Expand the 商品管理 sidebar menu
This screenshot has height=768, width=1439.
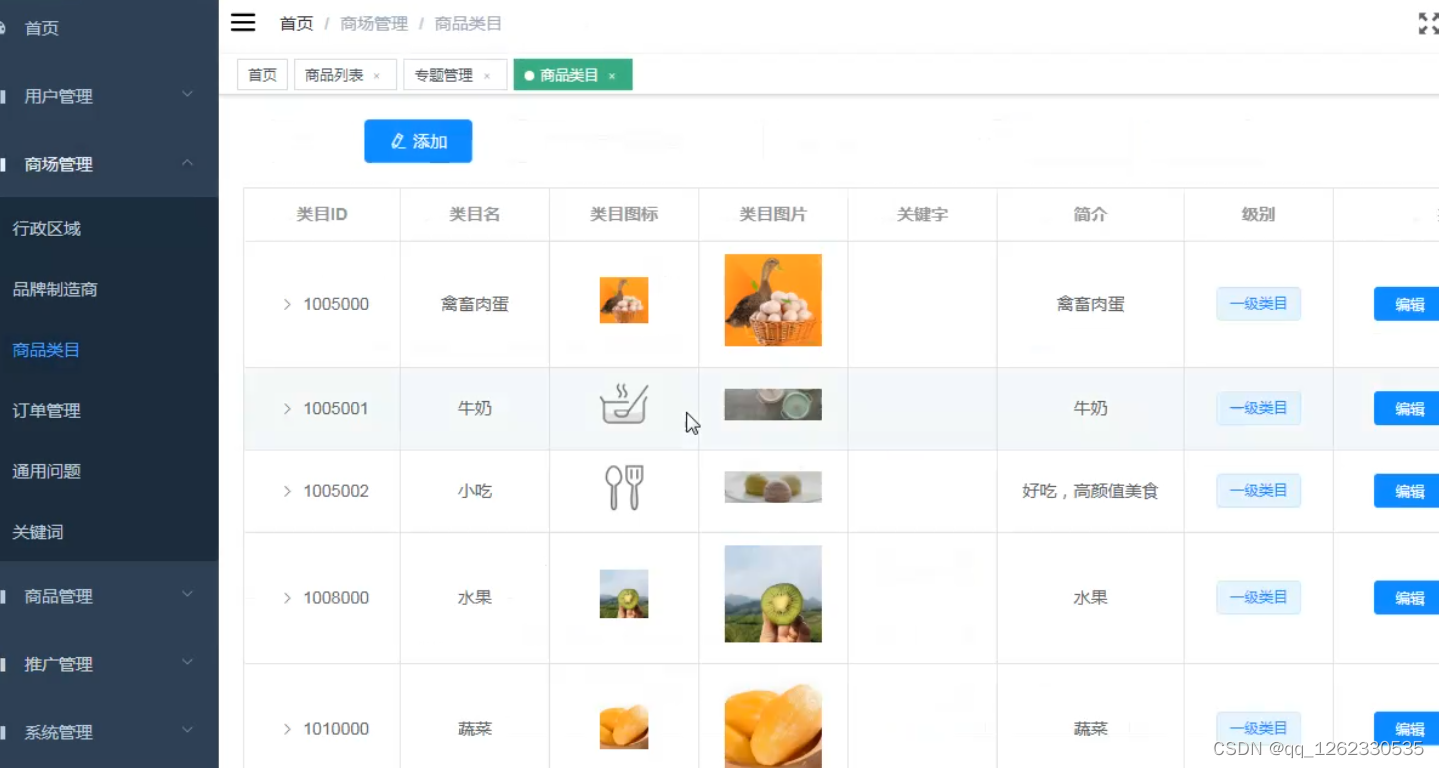tap(60, 595)
